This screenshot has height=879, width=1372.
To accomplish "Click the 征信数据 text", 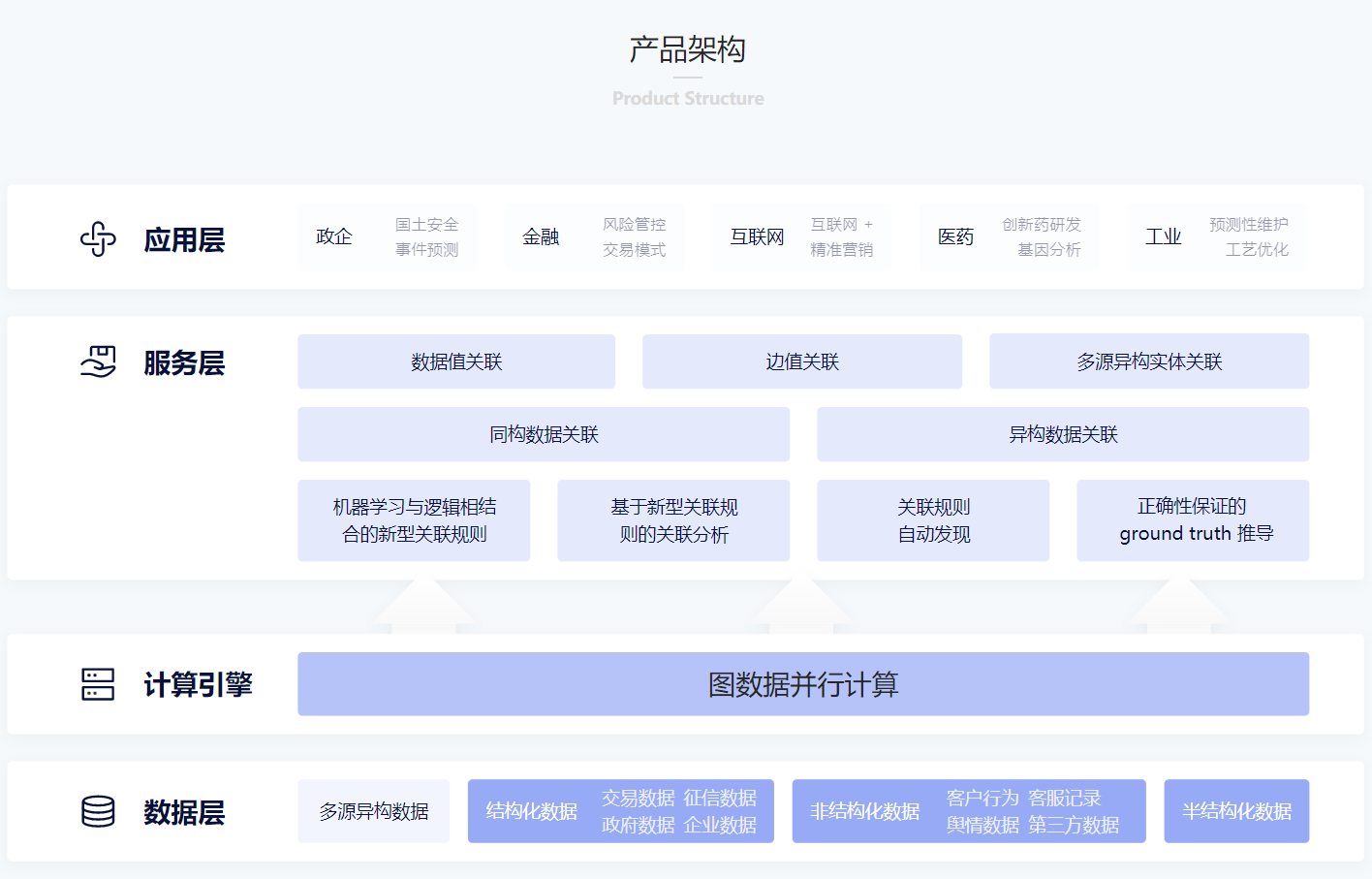I will [720, 798].
